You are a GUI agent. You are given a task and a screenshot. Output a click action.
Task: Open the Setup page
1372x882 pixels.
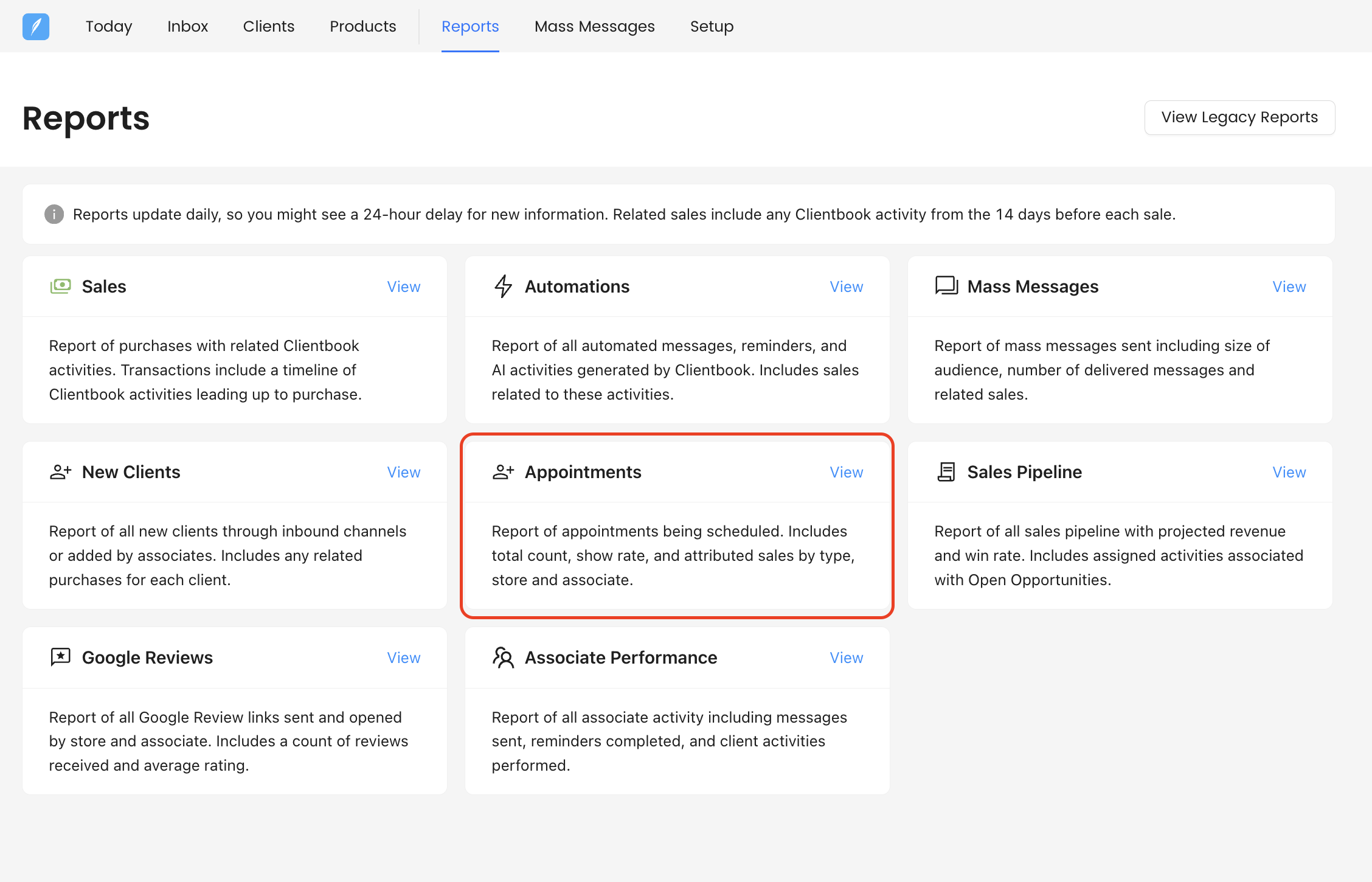712,26
